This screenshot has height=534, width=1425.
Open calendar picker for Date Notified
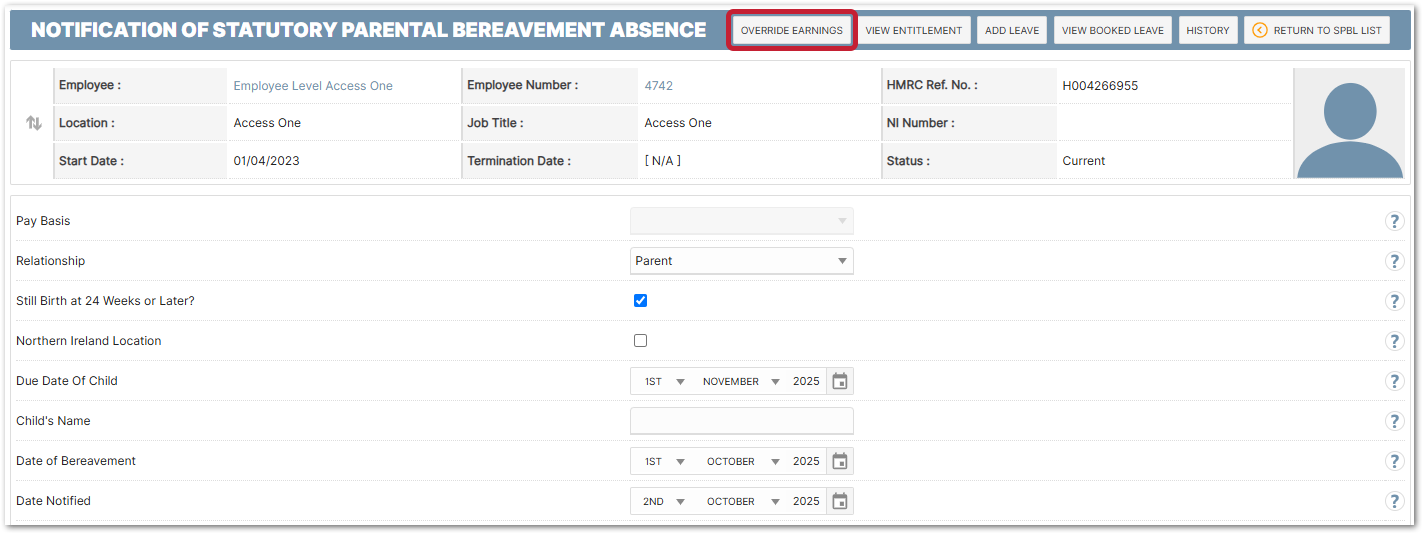coord(840,501)
